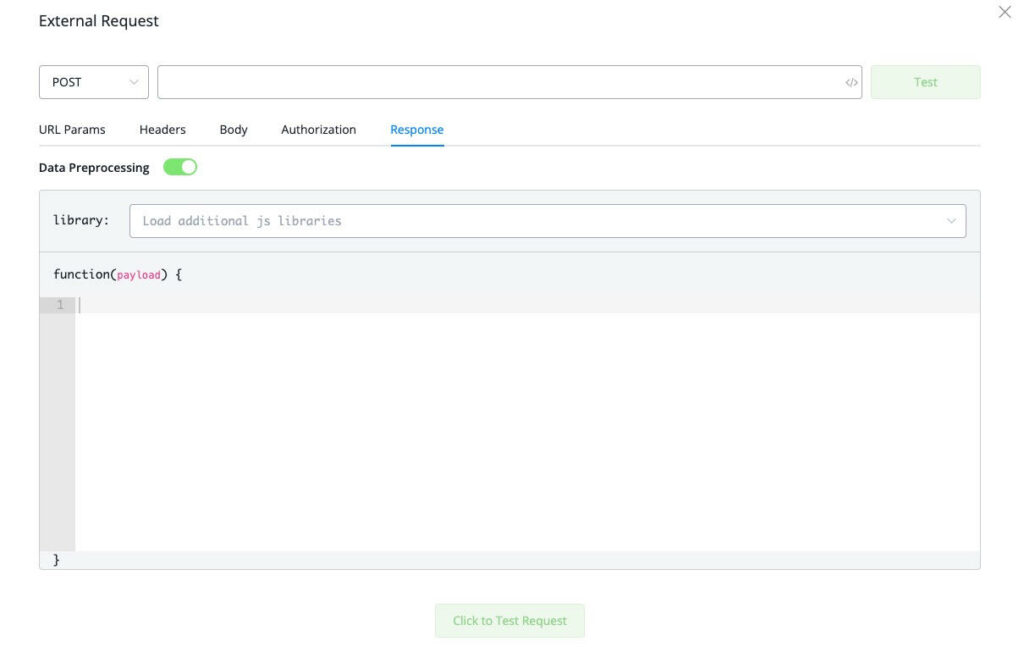
Task: Select the Body tab
Action: point(233,130)
